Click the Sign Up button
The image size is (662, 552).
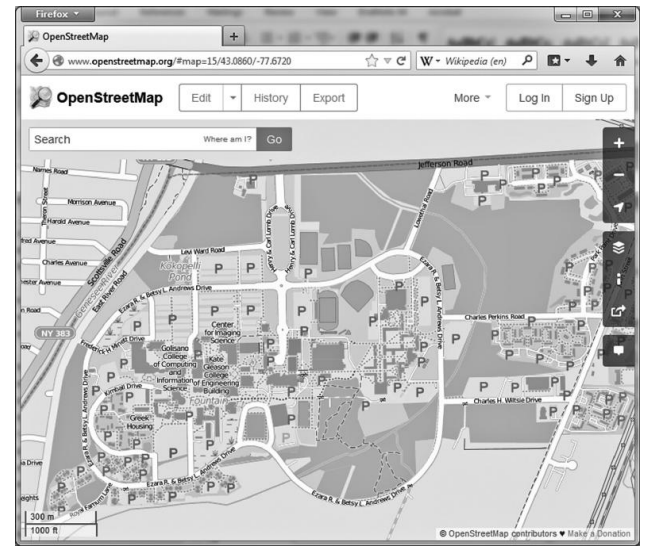tap(593, 98)
